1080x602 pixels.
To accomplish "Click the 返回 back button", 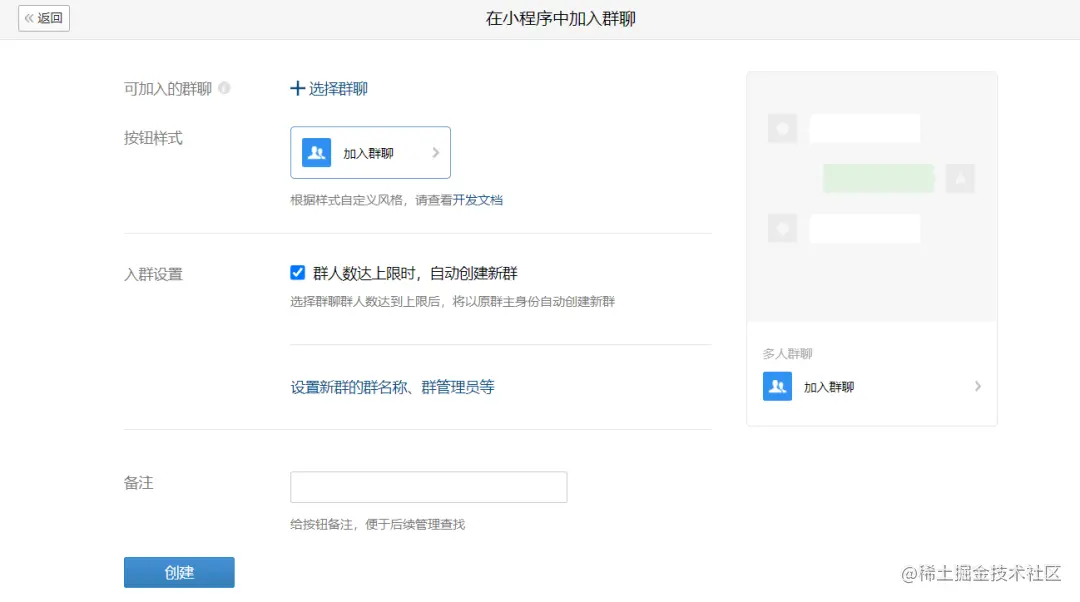I will 44,18.
